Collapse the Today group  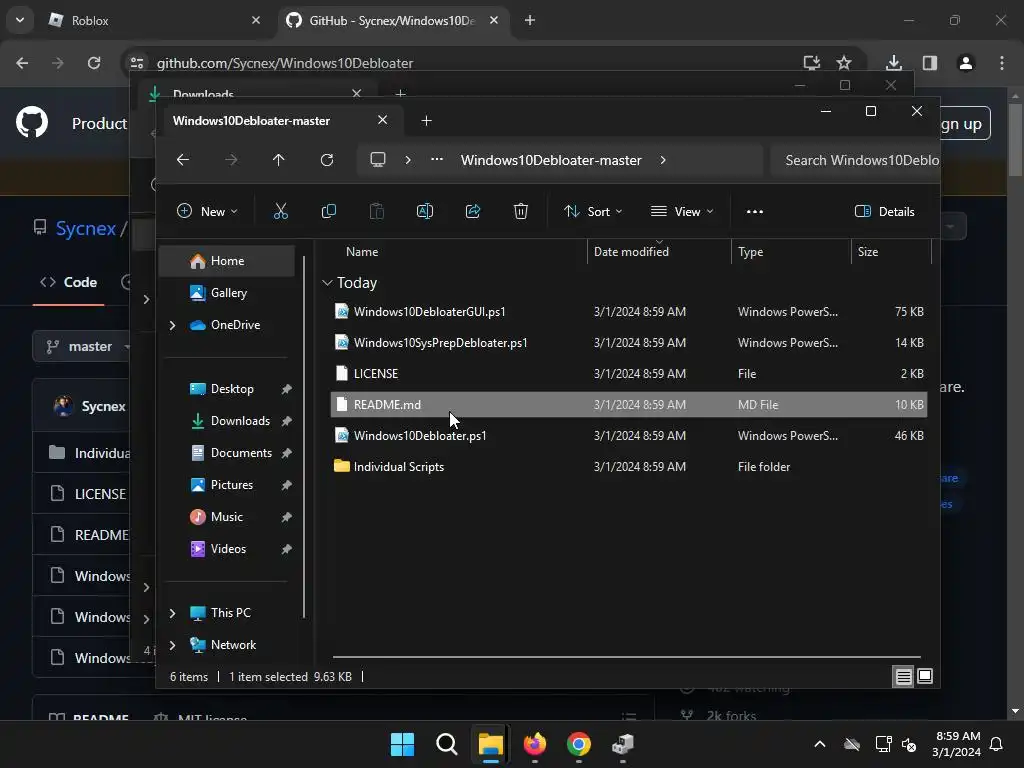click(x=327, y=283)
